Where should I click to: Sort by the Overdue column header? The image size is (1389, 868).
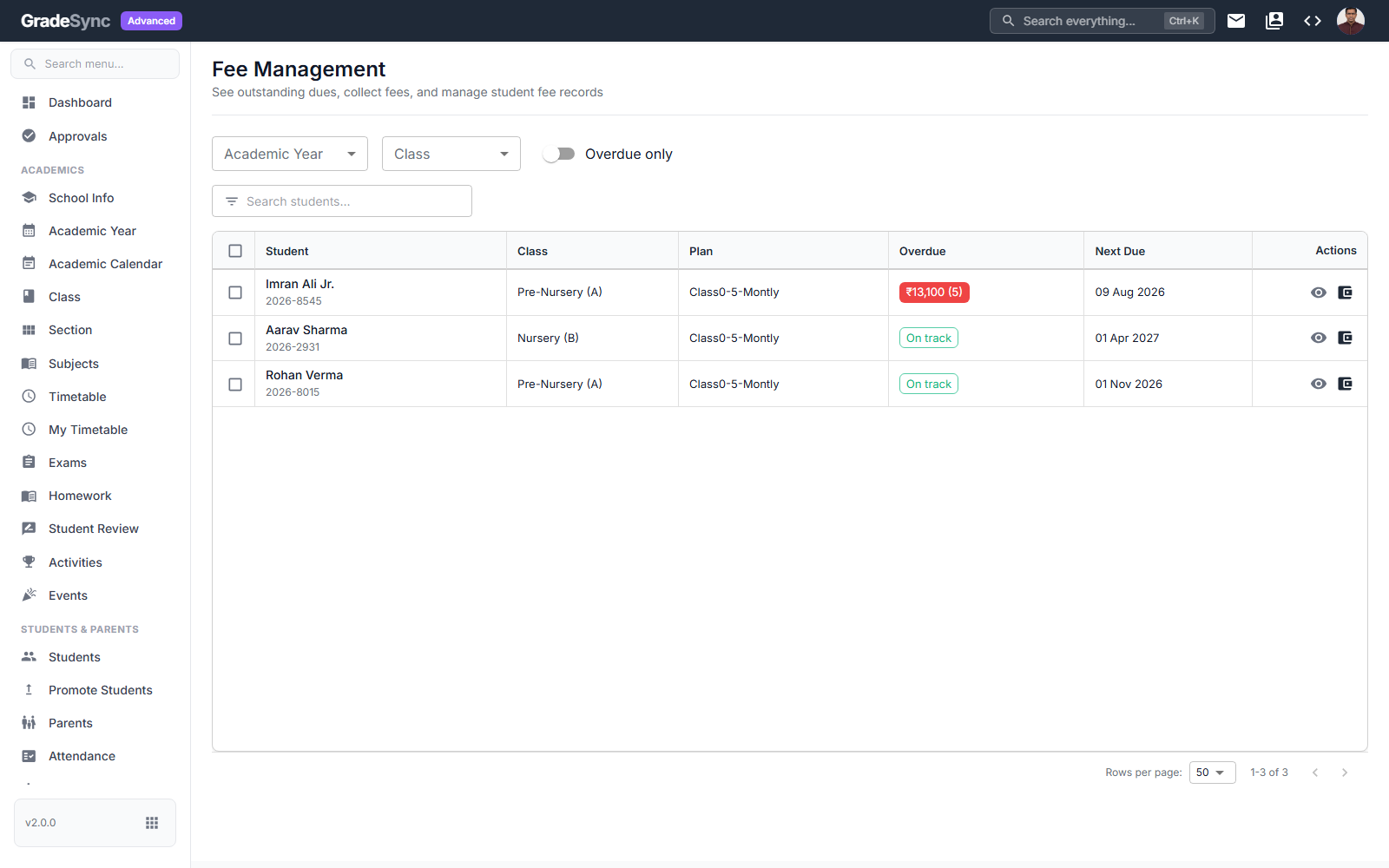point(922,251)
